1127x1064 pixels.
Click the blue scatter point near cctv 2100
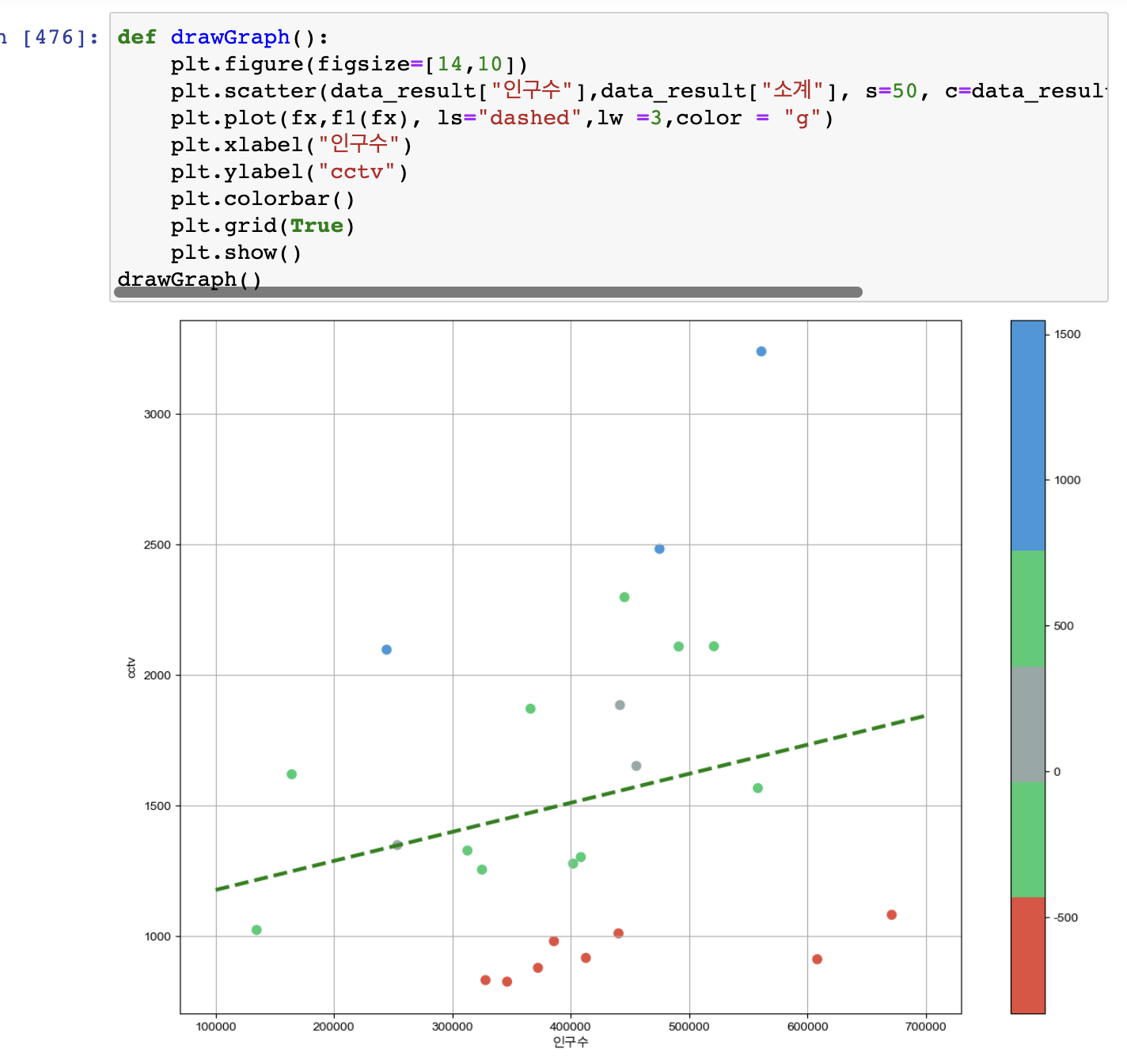[x=386, y=650]
